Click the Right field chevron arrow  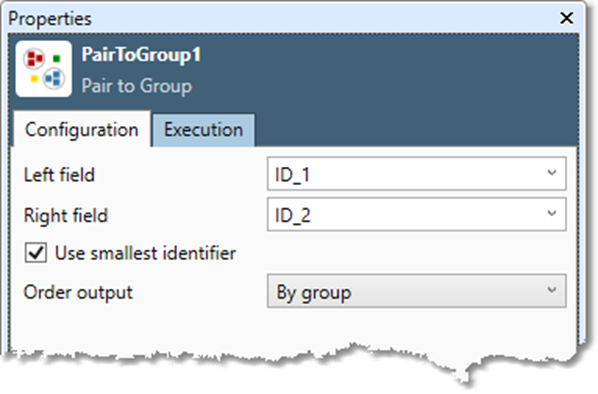(551, 213)
